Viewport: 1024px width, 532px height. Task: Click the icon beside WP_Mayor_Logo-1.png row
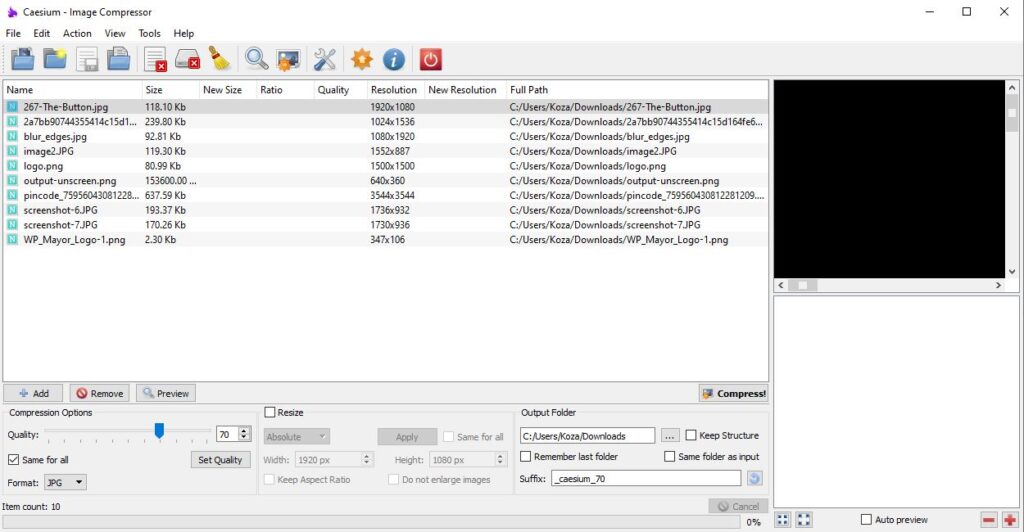coord(12,240)
